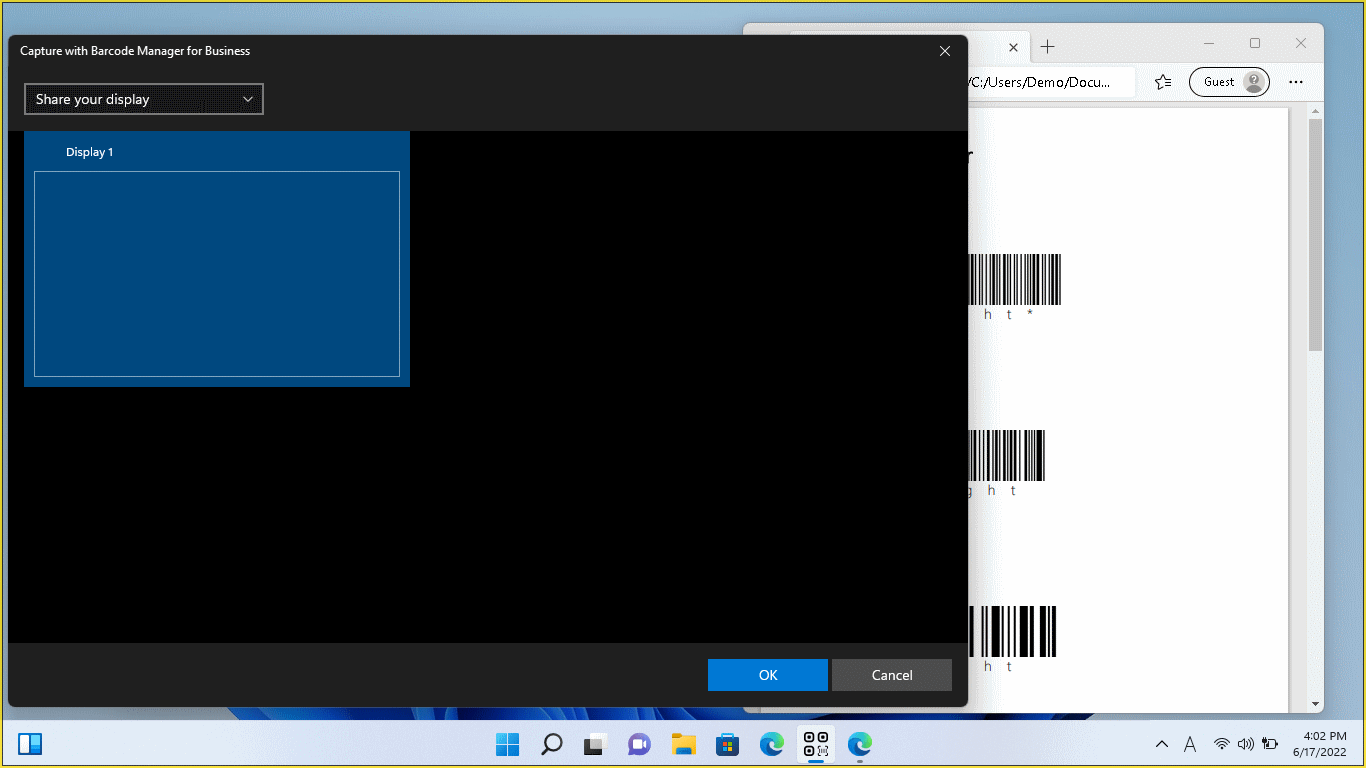
Task: Open File Explorer from the taskbar
Action: tap(683, 744)
